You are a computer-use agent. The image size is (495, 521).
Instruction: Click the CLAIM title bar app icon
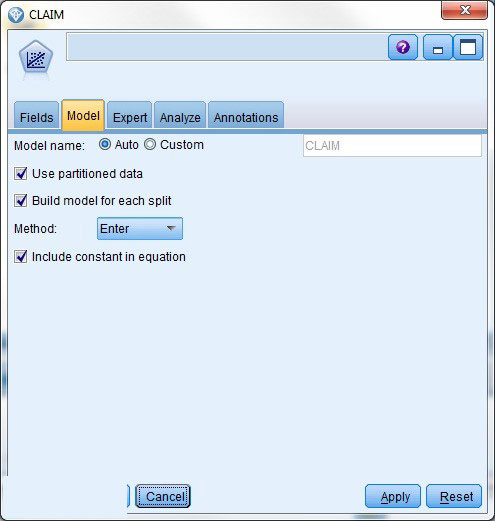tap(16, 15)
